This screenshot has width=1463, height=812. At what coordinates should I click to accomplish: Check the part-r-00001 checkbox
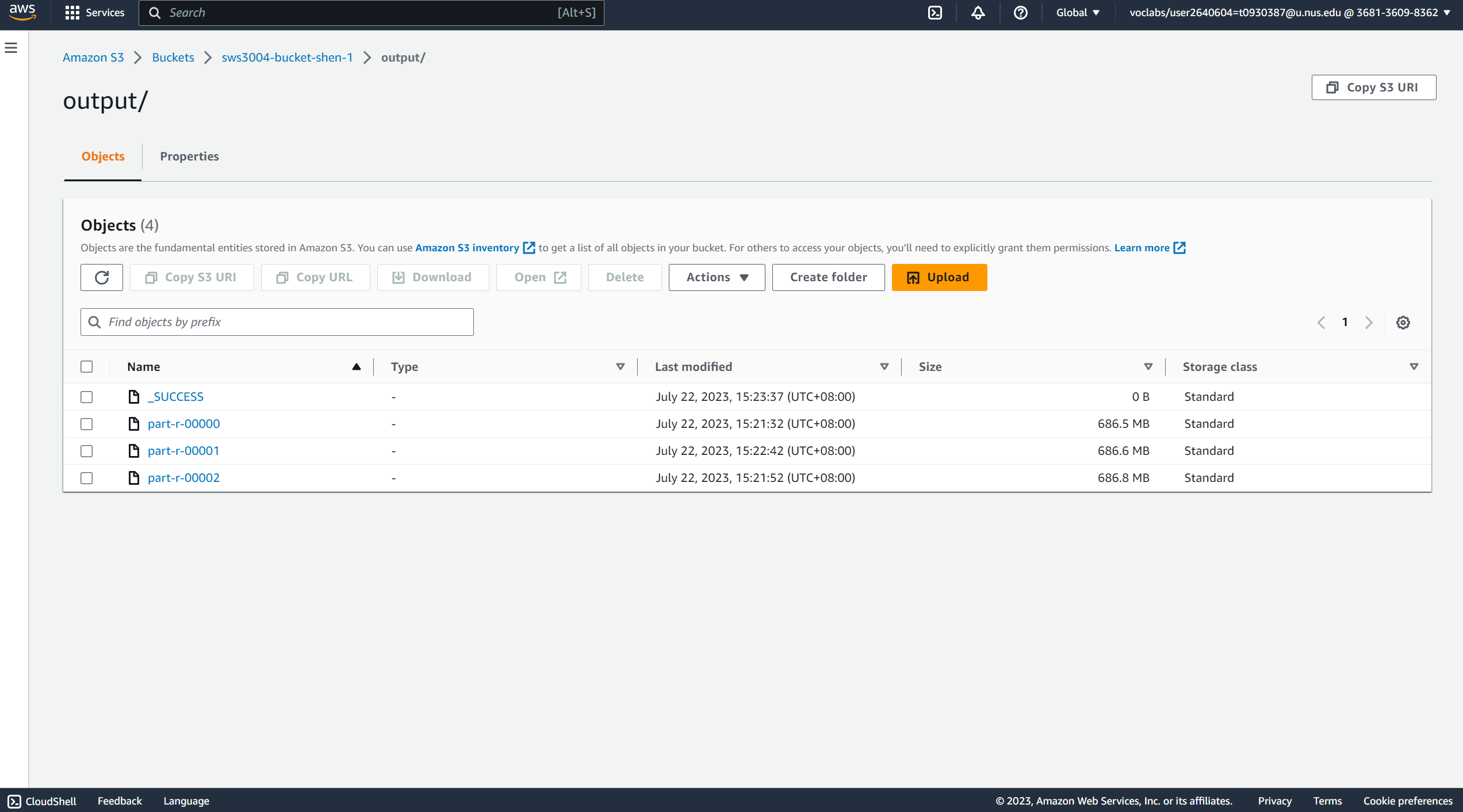click(87, 451)
